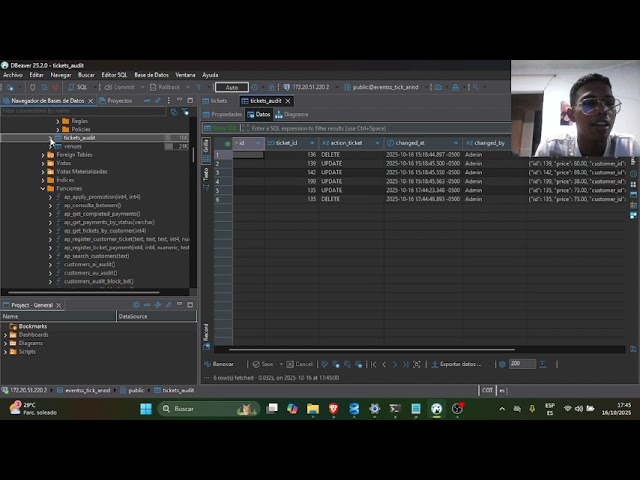Select function customers_au_audit()
This screenshot has height=480, width=640.
coord(90,273)
